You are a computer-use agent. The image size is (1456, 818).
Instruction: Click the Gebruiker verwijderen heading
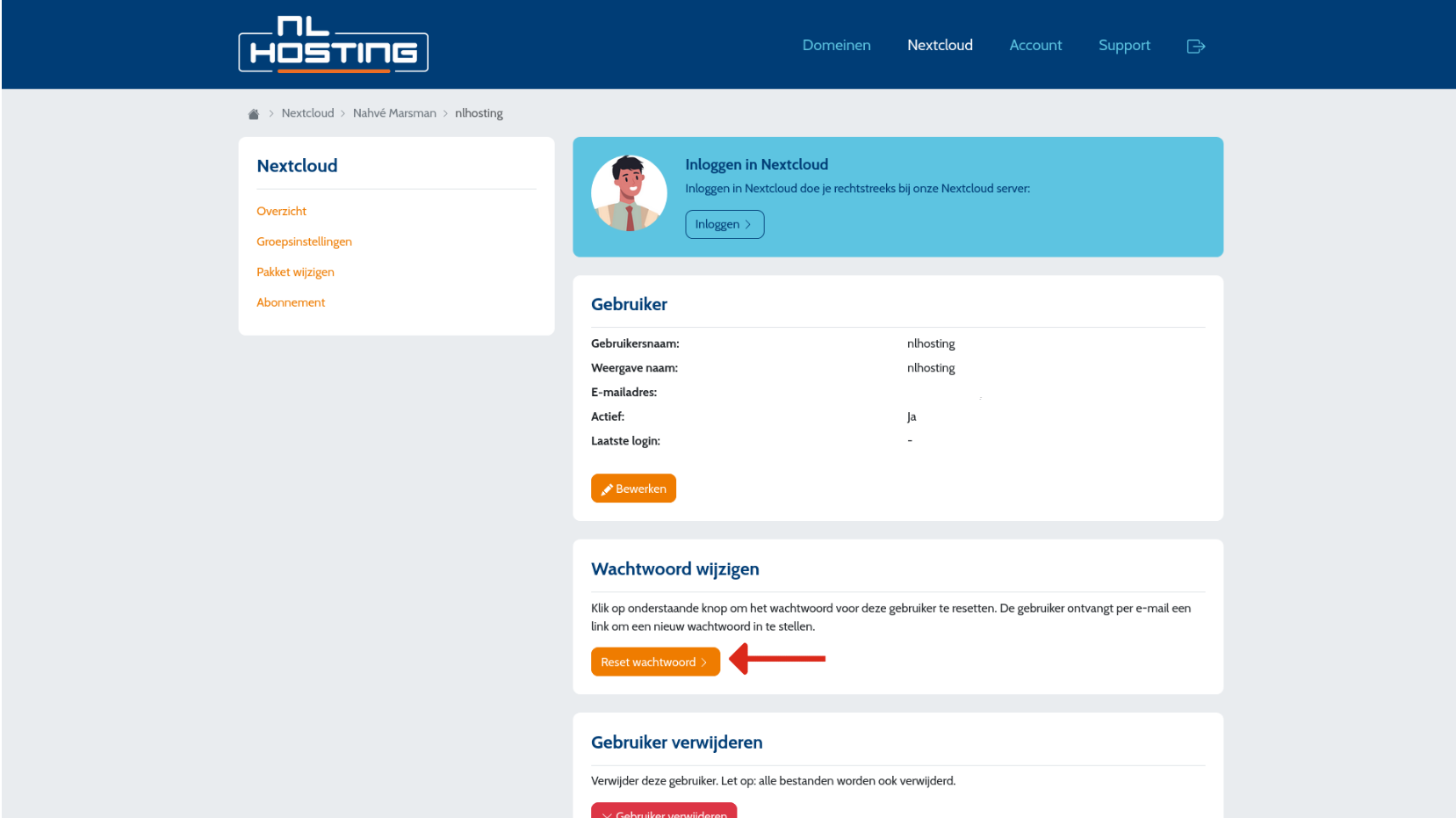pyautogui.click(x=676, y=742)
